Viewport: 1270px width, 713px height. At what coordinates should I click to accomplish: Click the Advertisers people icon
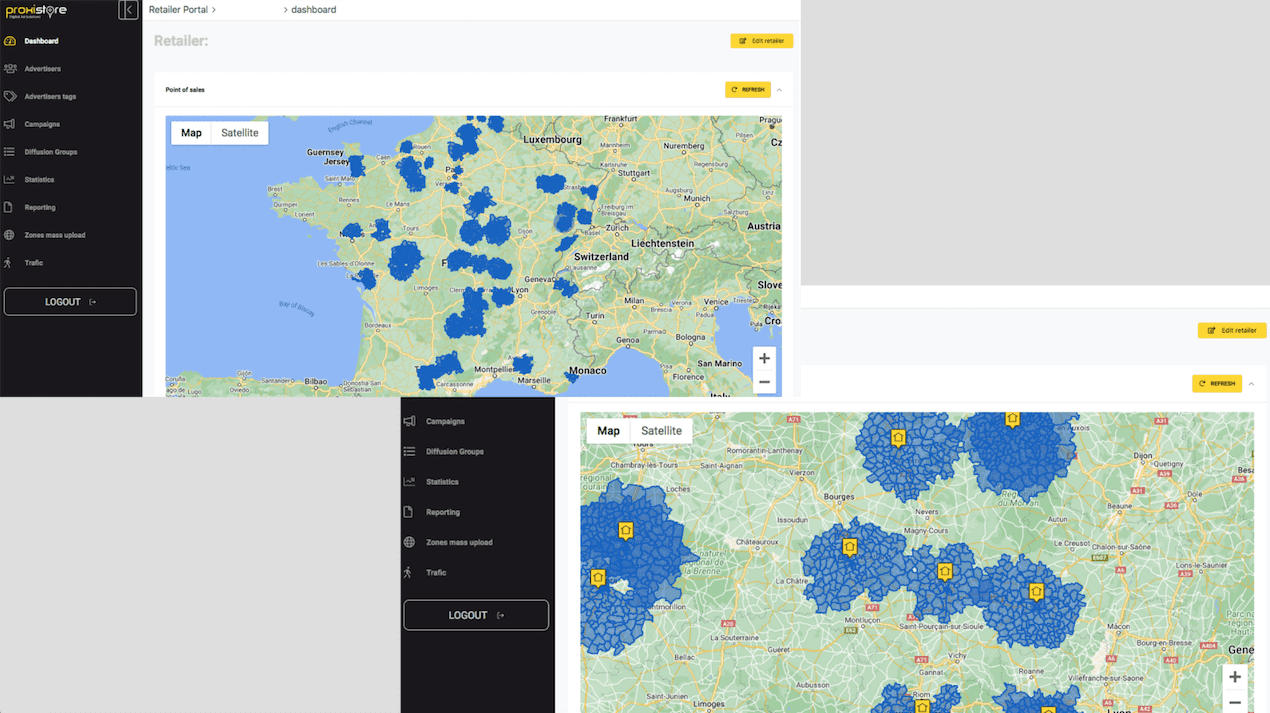10,69
